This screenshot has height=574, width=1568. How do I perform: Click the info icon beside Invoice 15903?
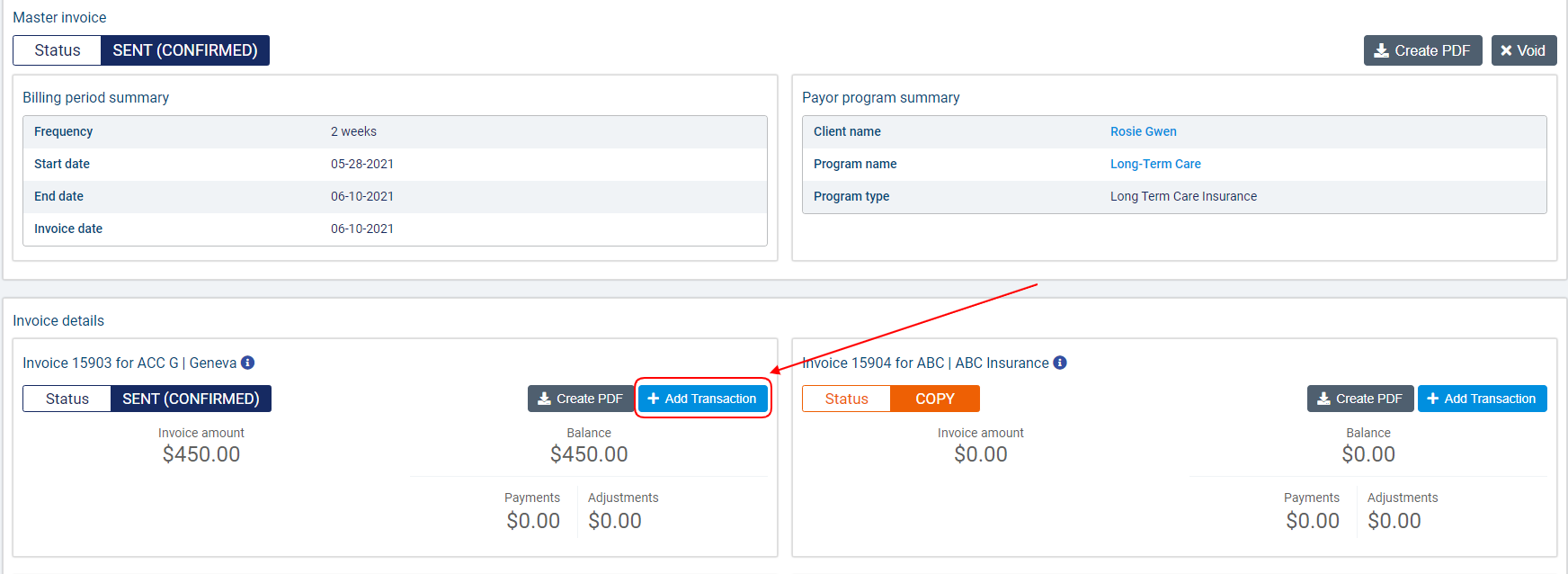(248, 363)
